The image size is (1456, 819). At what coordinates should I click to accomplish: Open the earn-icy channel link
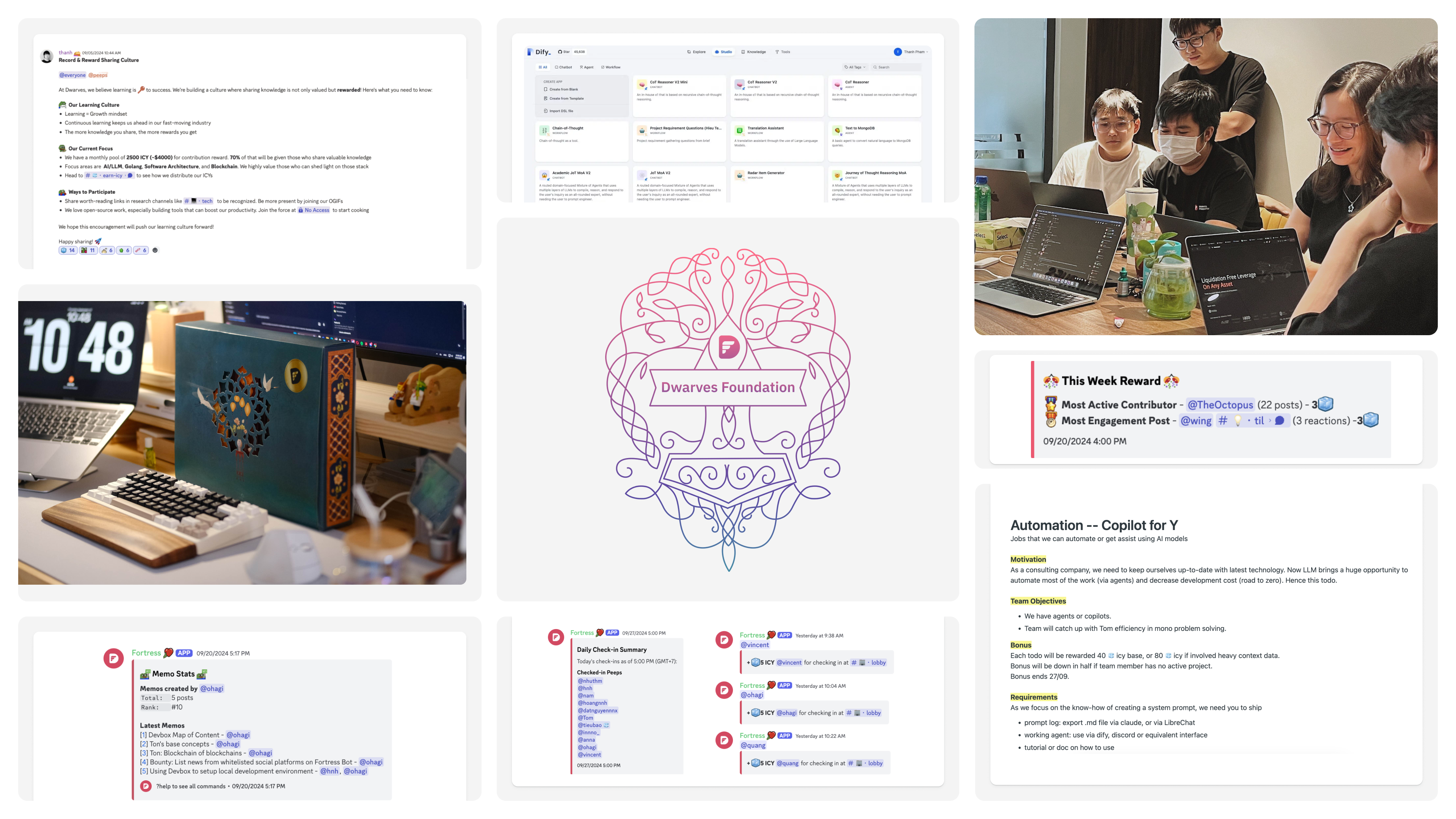(109, 175)
